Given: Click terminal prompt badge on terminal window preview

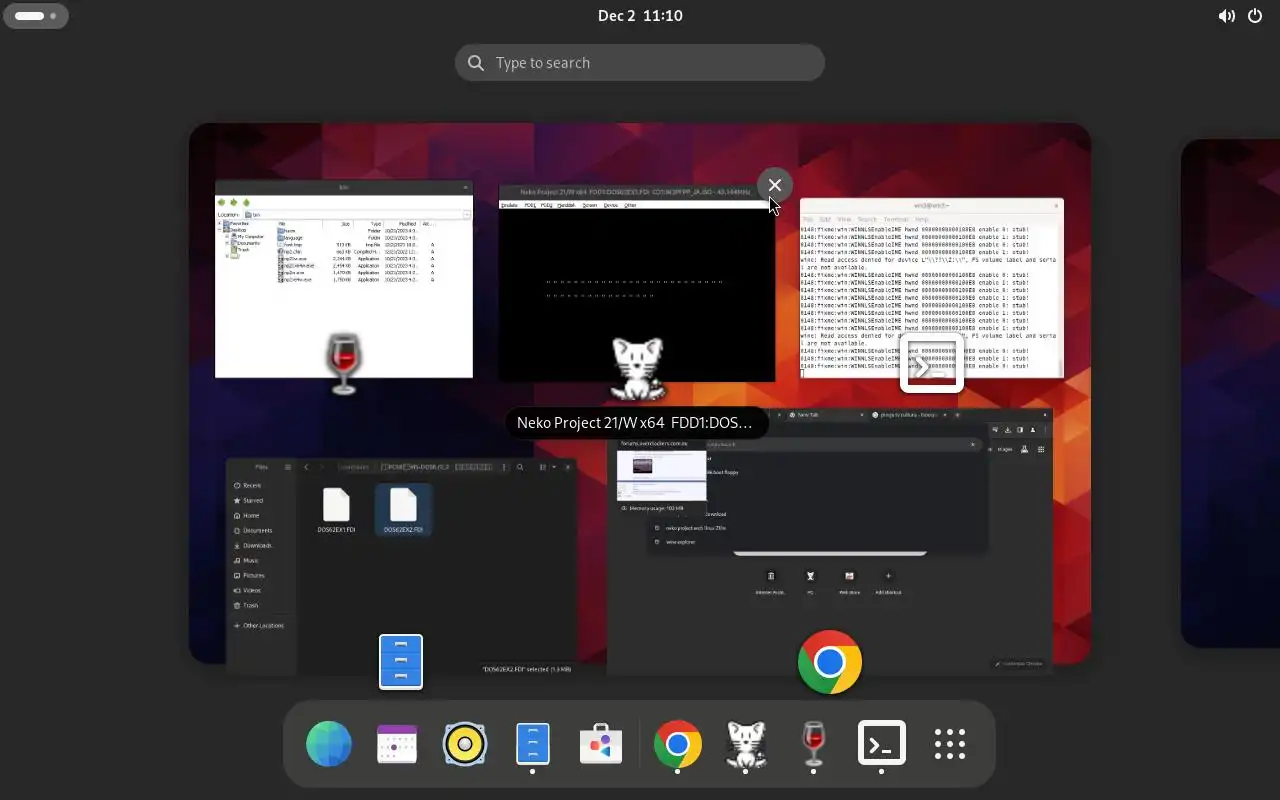Looking at the screenshot, I should [x=932, y=363].
